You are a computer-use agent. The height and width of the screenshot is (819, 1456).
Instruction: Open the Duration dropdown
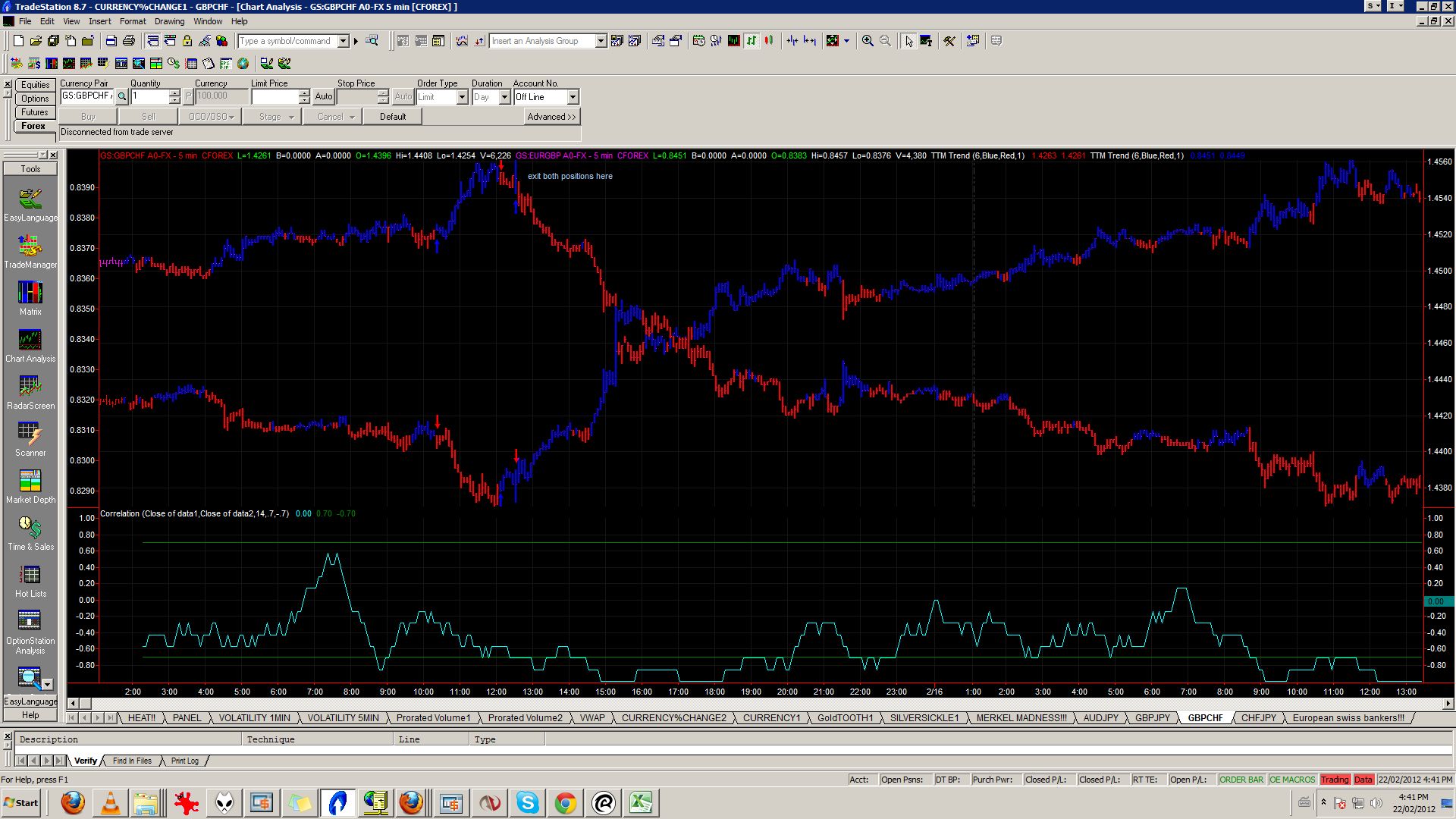[x=504, y=97]
